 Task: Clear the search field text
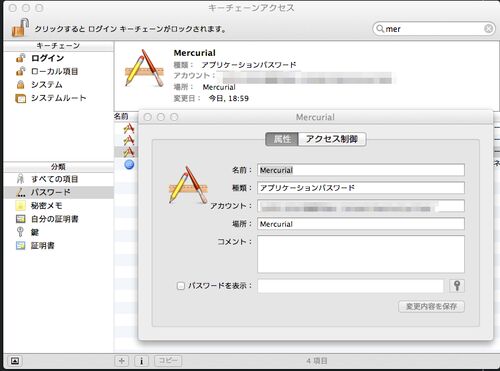[488, 29]
